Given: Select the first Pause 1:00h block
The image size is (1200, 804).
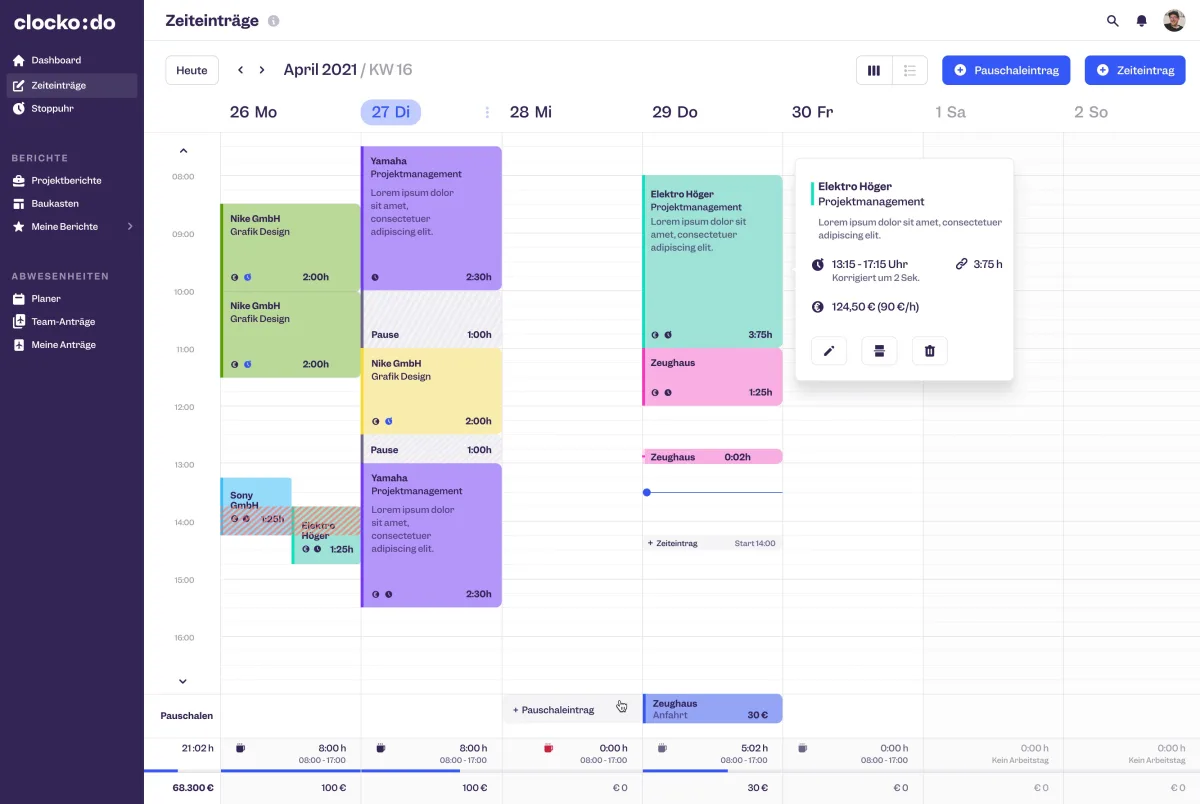Looking at the screenshot, I should [431, 319].
